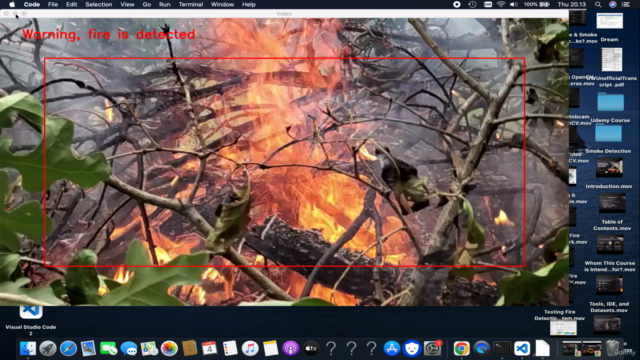Open Notes from the Dock
This screenshot has height=360, width=640.
point(270,349)
